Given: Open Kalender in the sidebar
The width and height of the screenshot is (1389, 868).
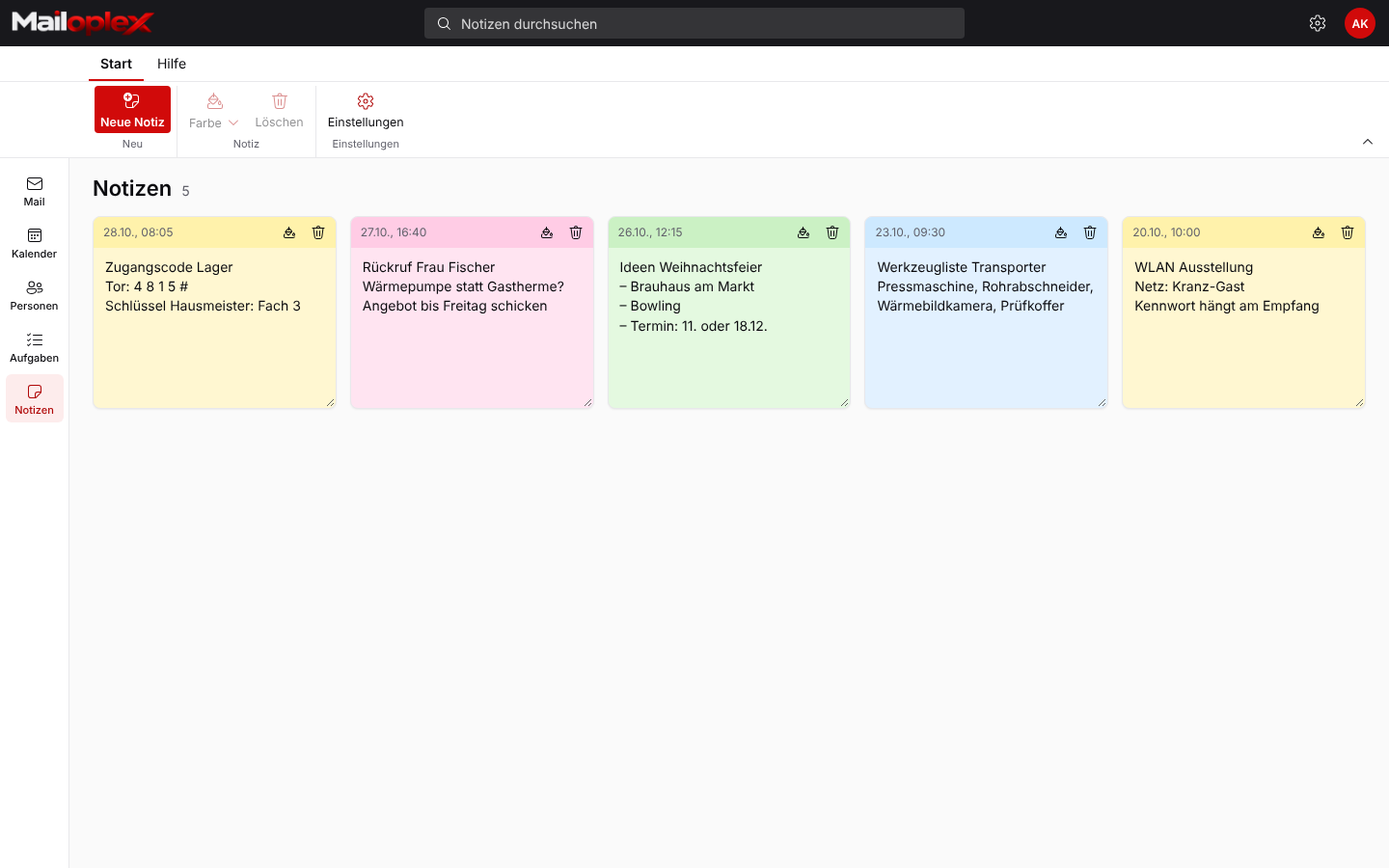Looking at the screenshot, I should point(35,243).
